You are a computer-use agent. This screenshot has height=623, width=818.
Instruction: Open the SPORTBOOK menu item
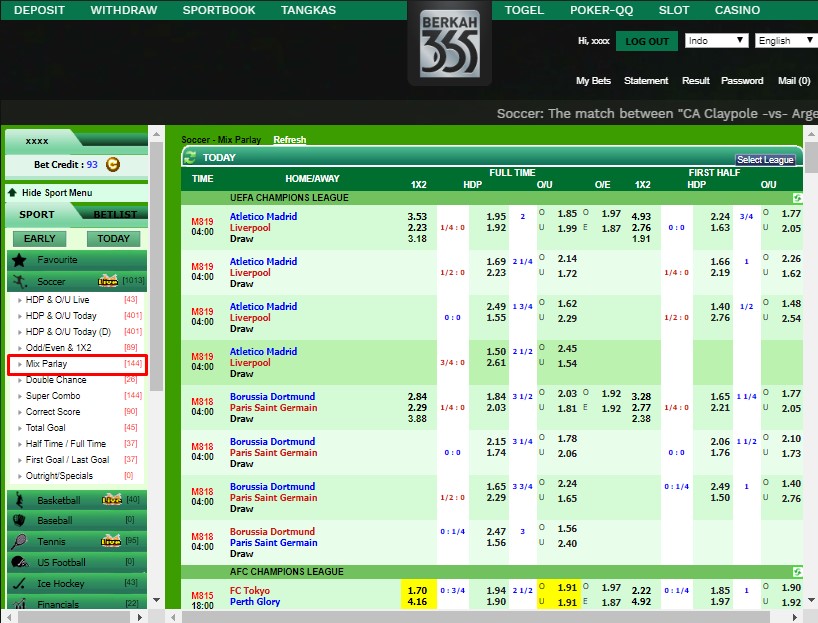pyautogui.click(x=219, y=10)
